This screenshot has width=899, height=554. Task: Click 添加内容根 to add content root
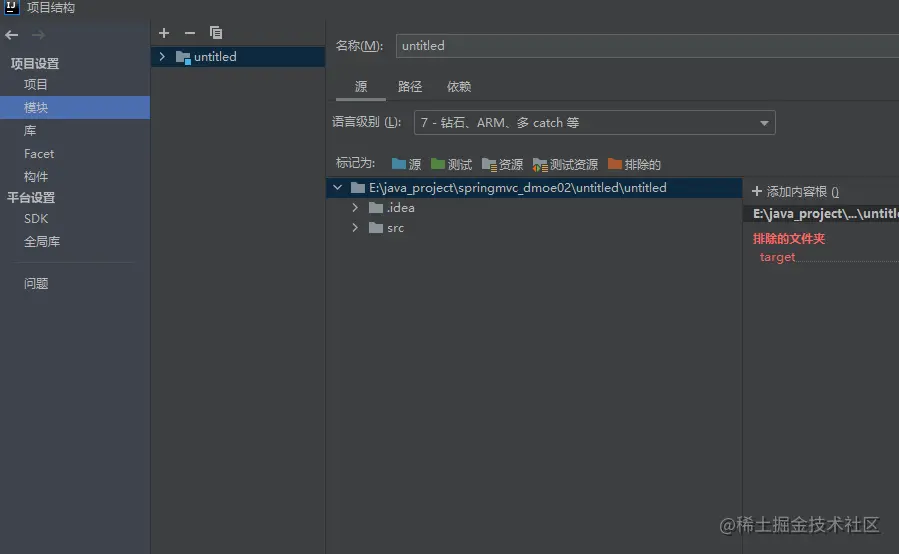[795, 192]
